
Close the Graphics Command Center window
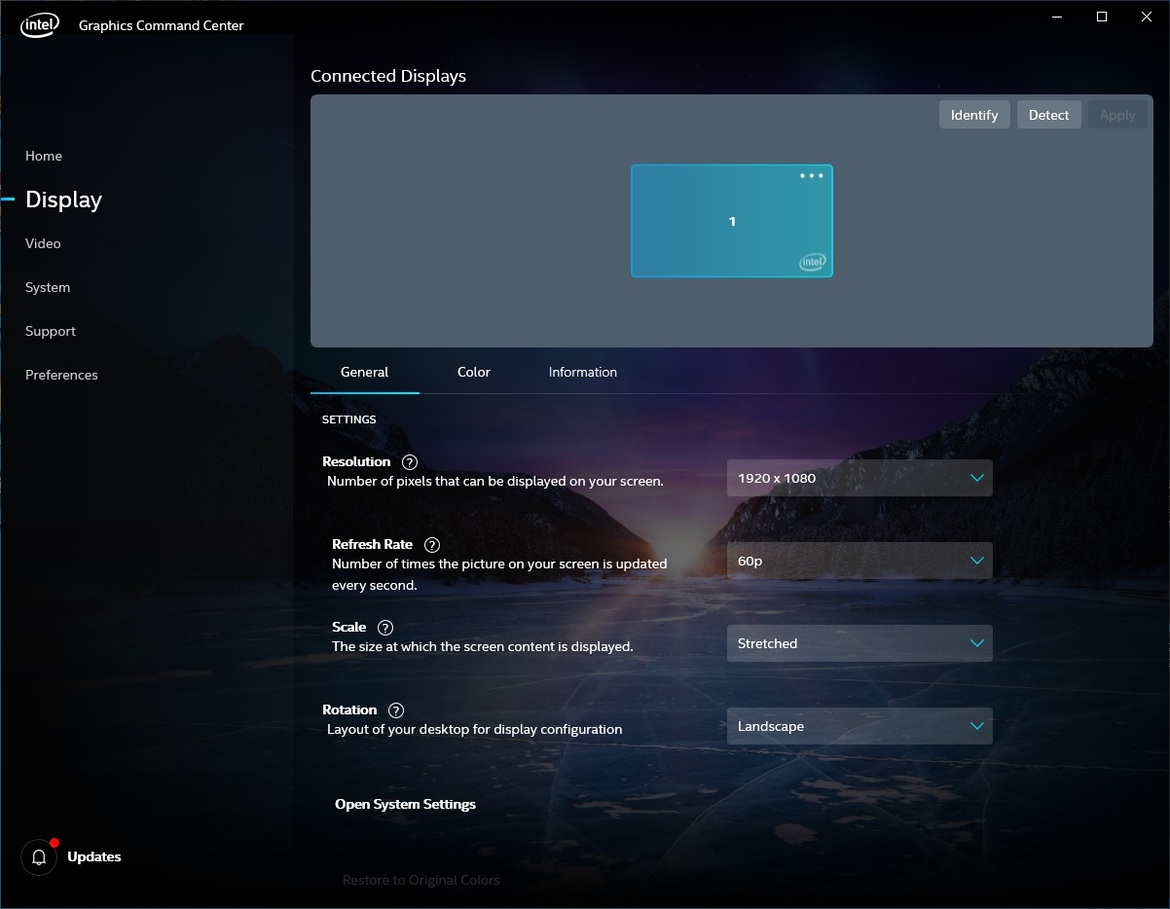click(1146, 16)
